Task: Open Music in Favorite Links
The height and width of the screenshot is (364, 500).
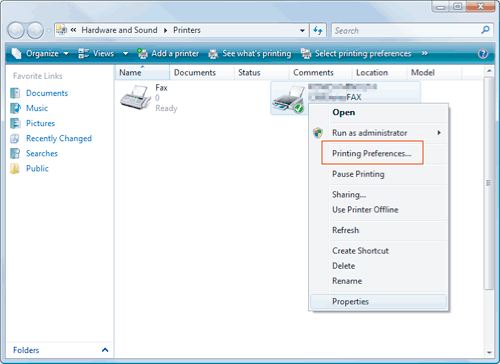Action: (37, 108)
